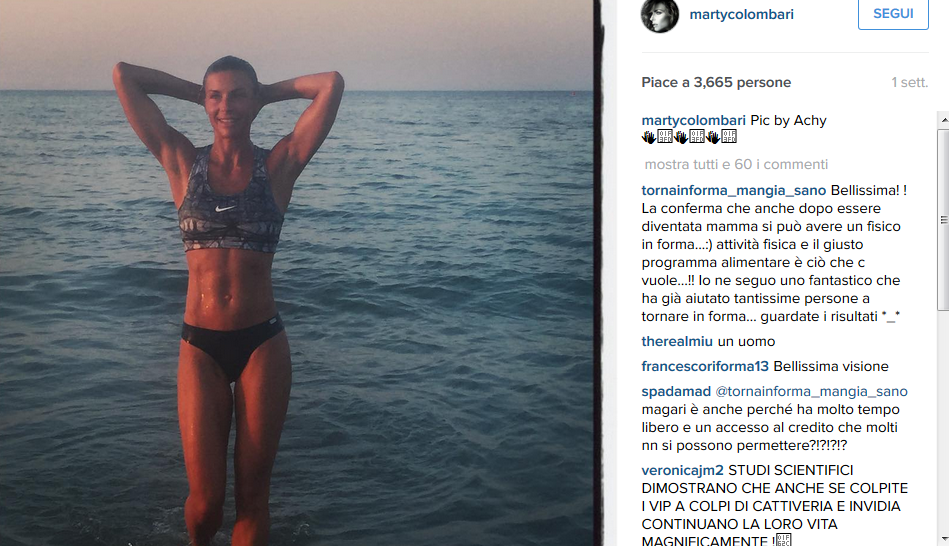The image size is (949, 546).
Task: Follow the account with SEGUI button
Action: 893,14
